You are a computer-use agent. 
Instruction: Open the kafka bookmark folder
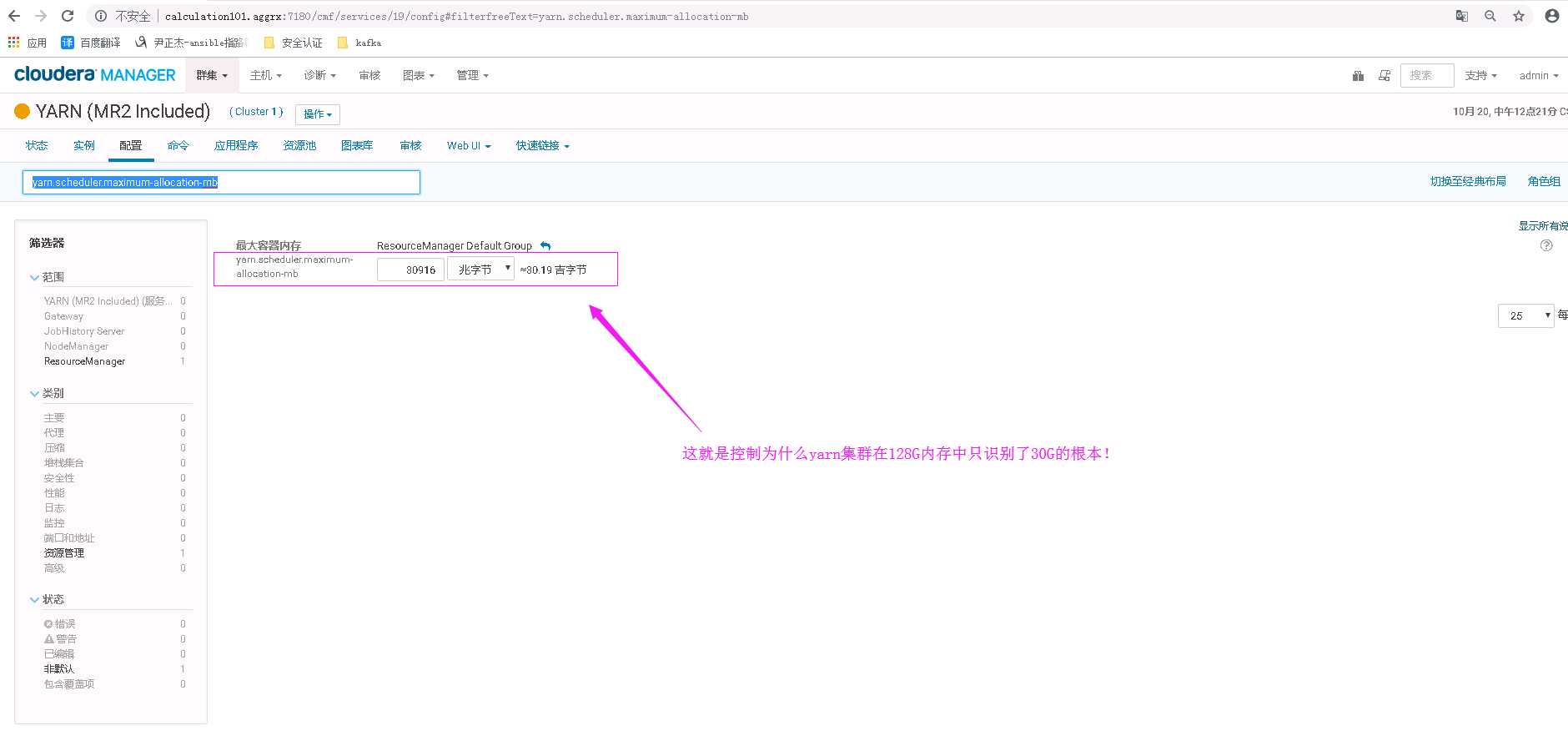point(359,43)
